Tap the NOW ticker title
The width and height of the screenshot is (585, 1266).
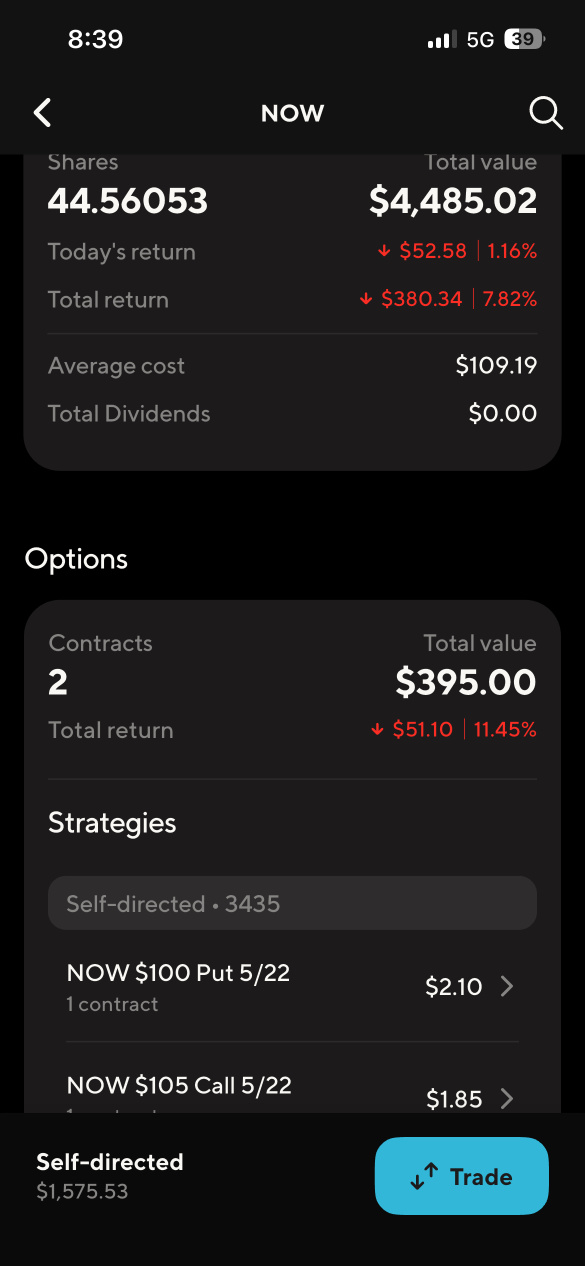292,113
